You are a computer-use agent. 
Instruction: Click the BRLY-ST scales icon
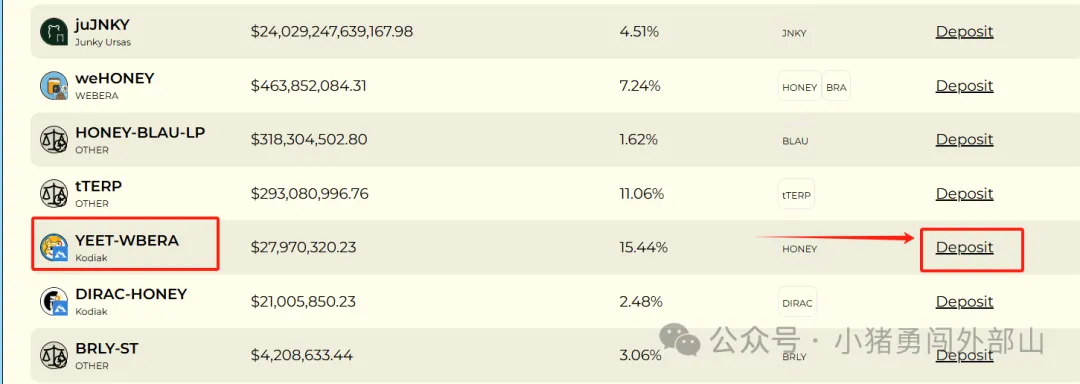coord(54,356)
